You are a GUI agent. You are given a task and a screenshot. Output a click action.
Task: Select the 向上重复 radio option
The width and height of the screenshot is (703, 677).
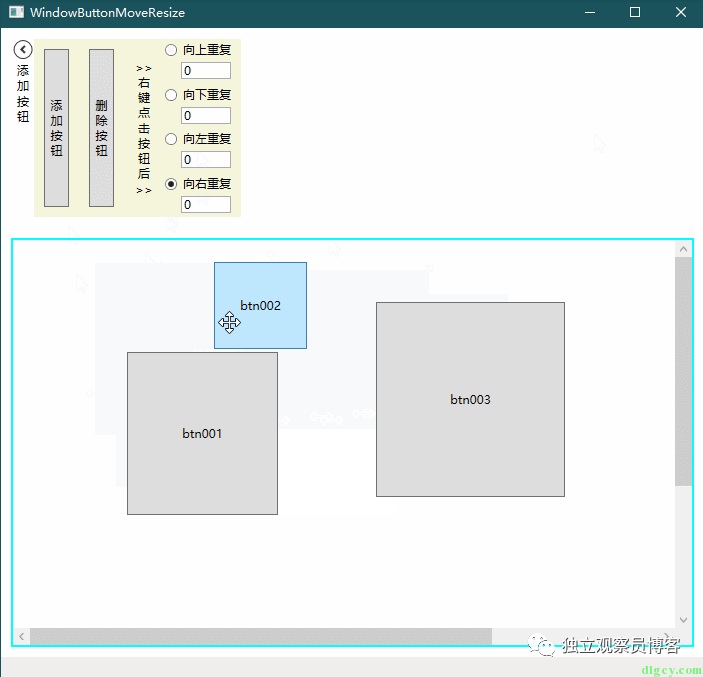tap(198, 50)
